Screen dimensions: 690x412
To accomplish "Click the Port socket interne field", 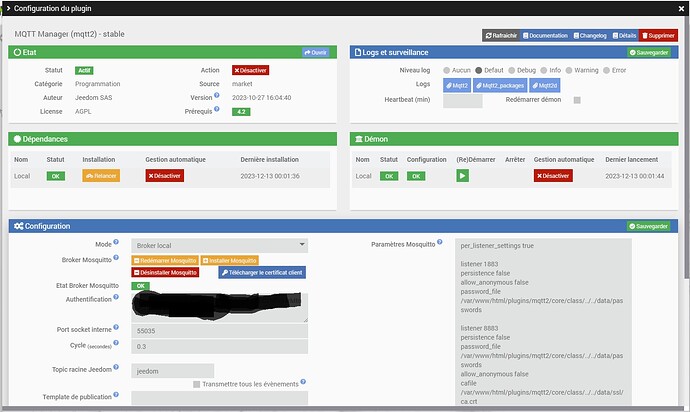I will tap(220, 331).
